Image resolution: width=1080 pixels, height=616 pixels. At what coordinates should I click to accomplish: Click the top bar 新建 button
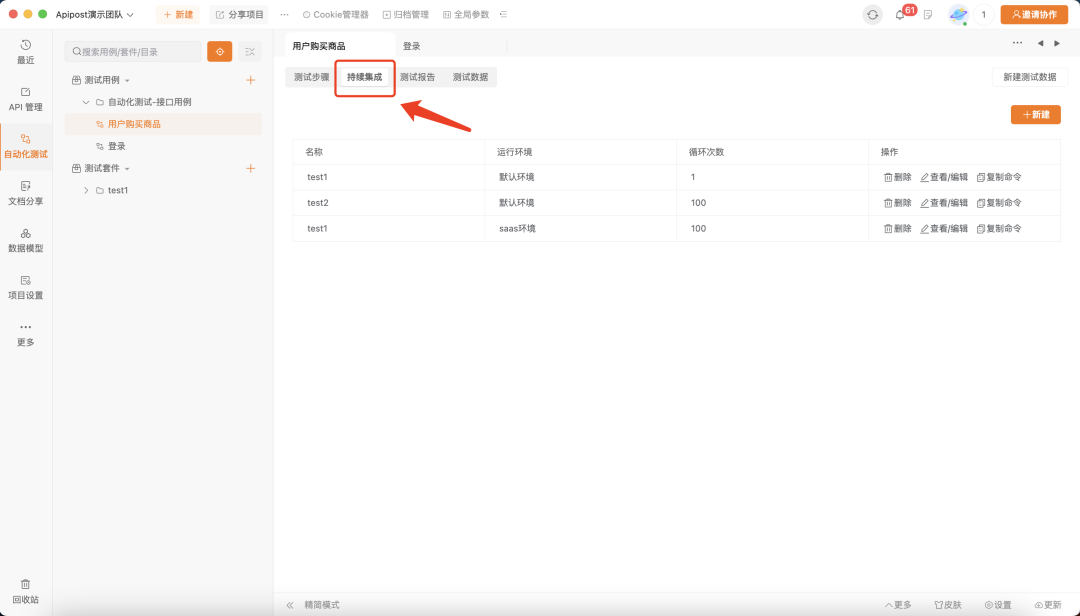pos(178,14)
